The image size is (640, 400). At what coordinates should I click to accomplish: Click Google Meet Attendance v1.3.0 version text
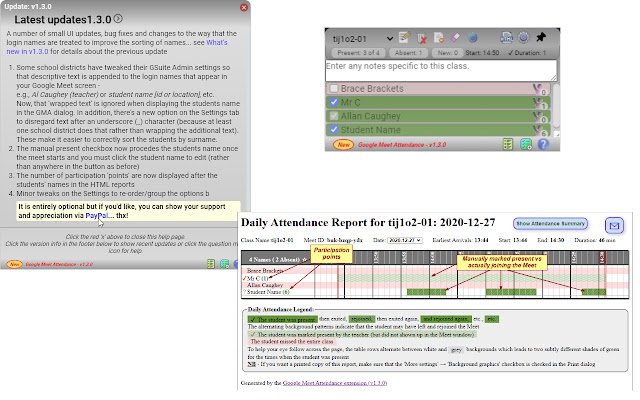click(402, 144)
